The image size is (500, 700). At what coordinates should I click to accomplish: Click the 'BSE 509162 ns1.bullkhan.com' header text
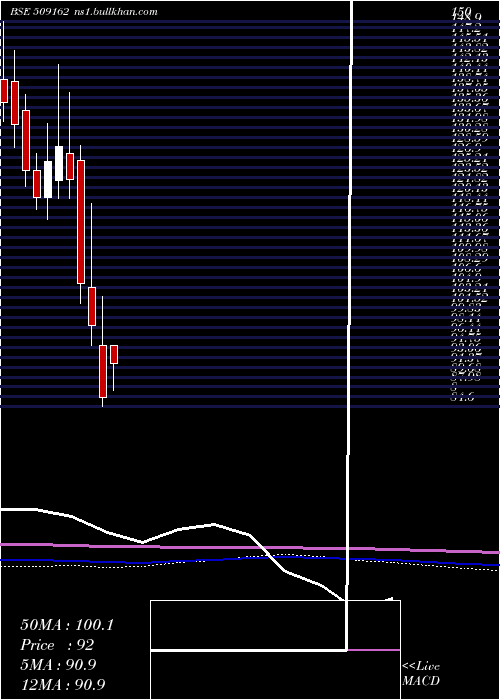click(x=84, y=12)
